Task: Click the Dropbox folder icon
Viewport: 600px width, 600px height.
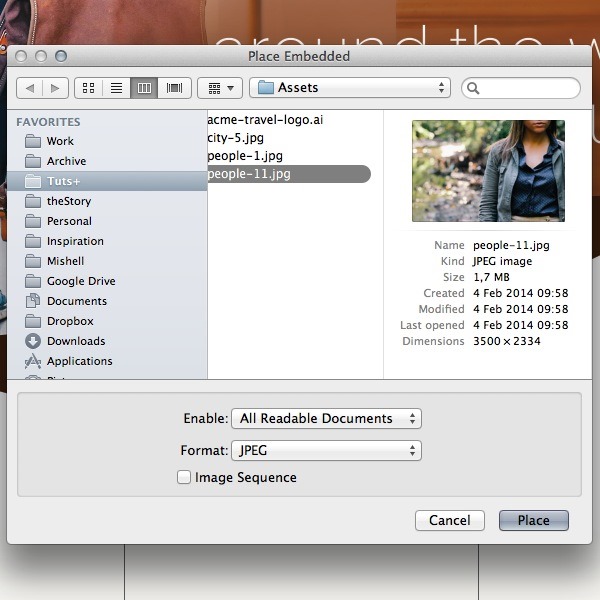Action: [x=33, y=321]
